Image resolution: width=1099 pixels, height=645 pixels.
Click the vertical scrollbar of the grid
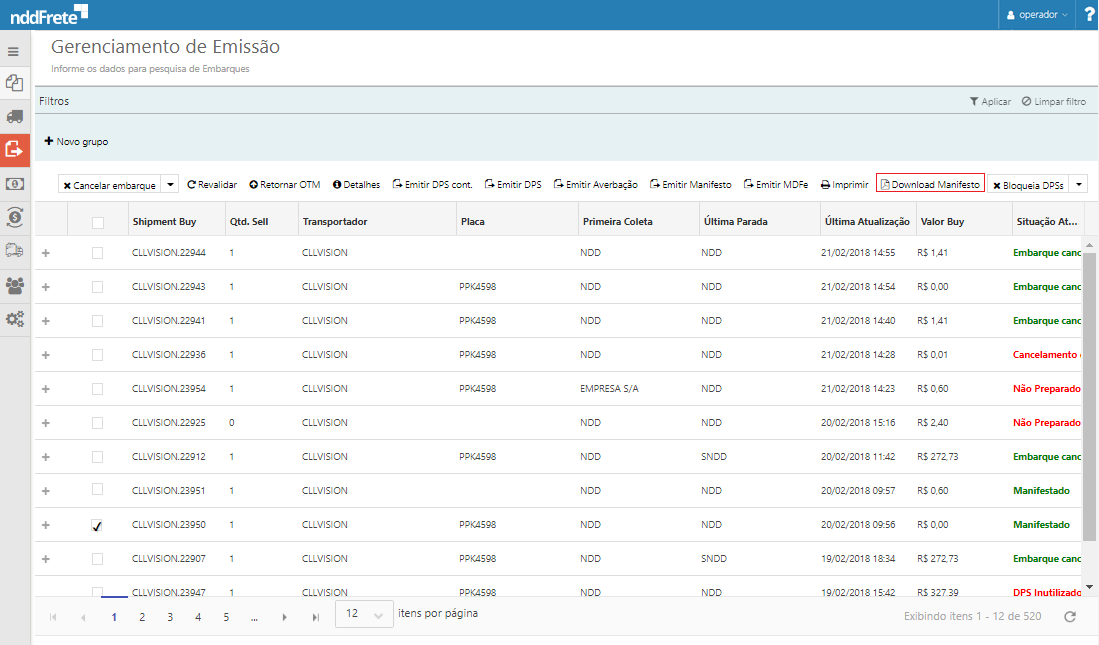pyautogui.click(x=1090, y=400)
